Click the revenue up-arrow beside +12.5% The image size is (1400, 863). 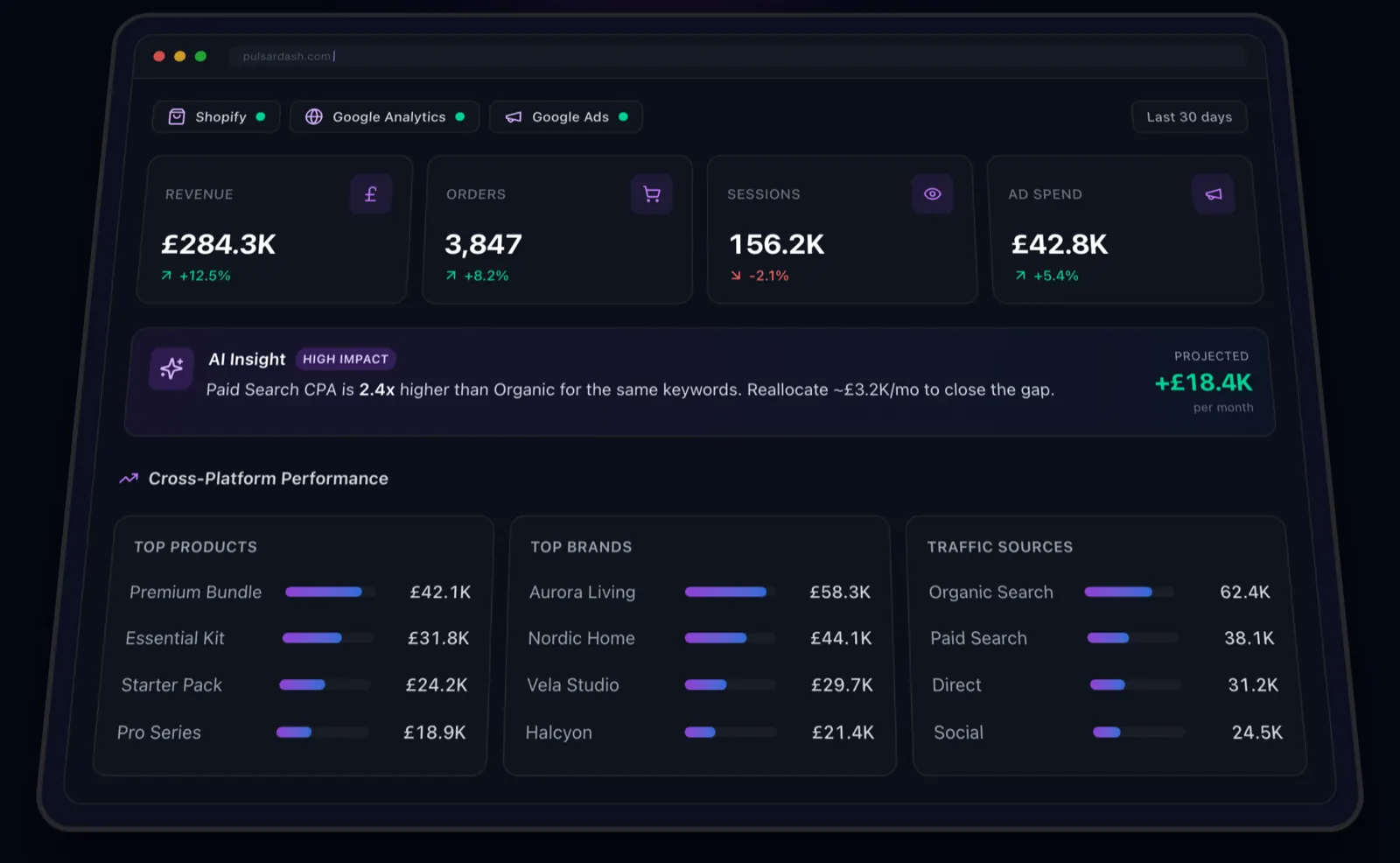[166, 276]
